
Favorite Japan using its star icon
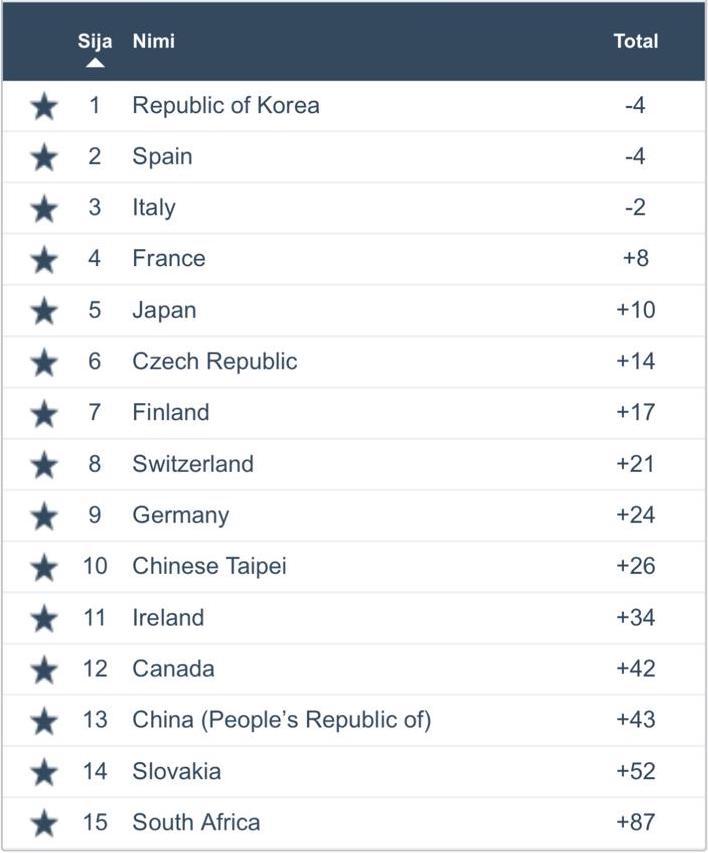(x=43, y=310)
